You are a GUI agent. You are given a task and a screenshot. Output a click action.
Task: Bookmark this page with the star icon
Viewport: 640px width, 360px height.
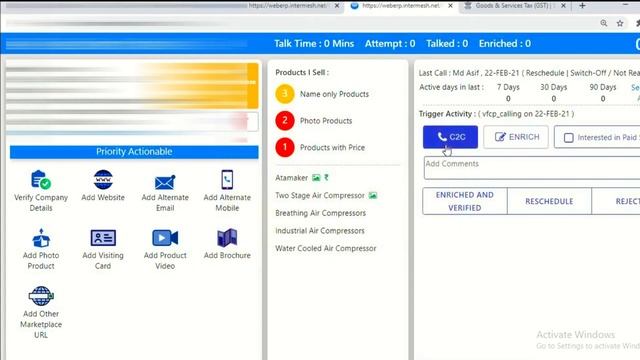point(620,23)
